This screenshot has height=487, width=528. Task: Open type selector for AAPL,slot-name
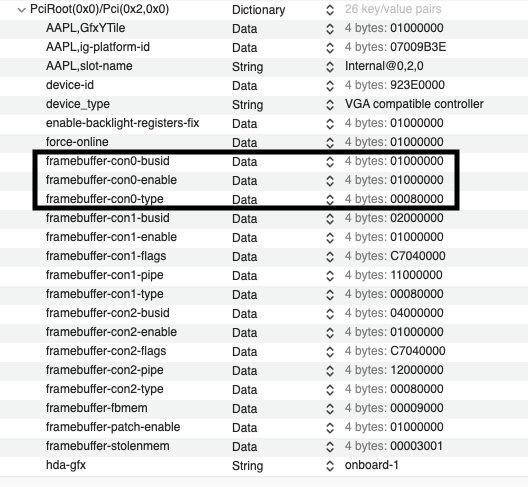tap(330, 67)
